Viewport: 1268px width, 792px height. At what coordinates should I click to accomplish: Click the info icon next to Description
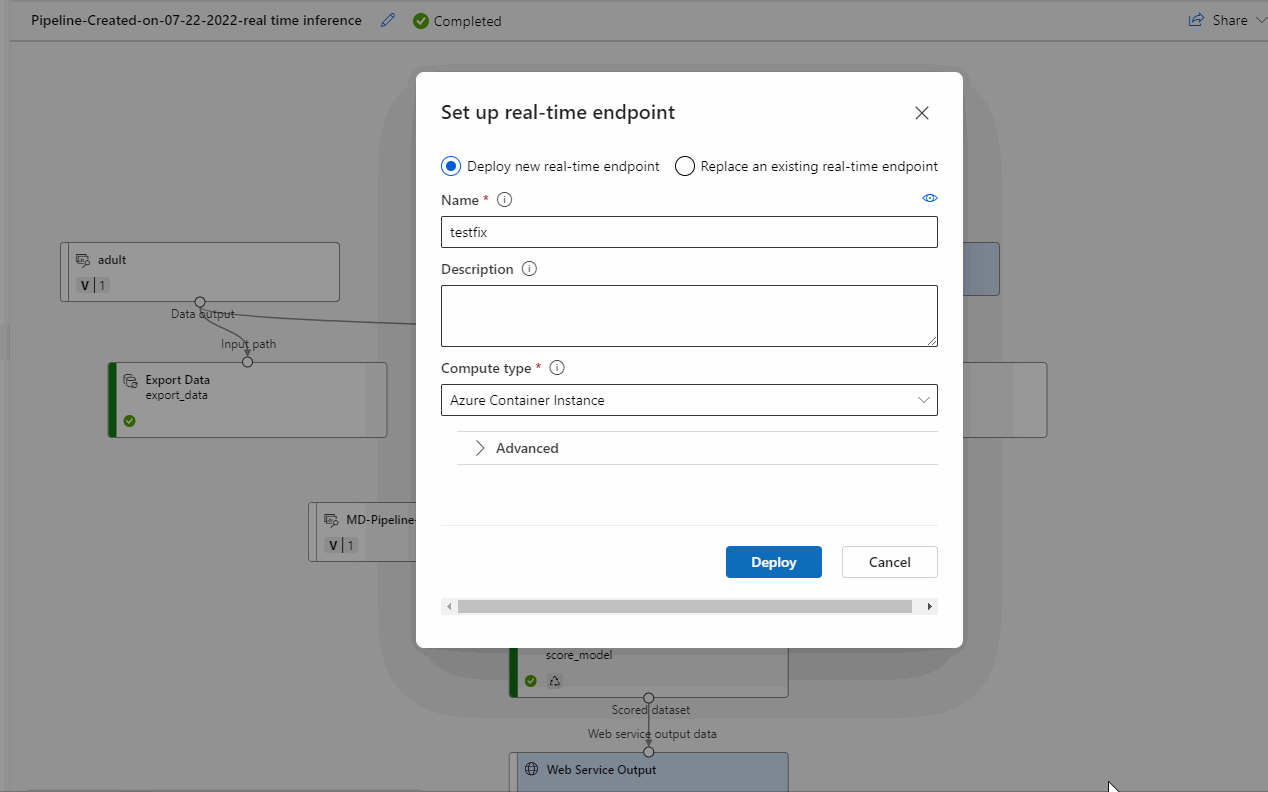529,268
